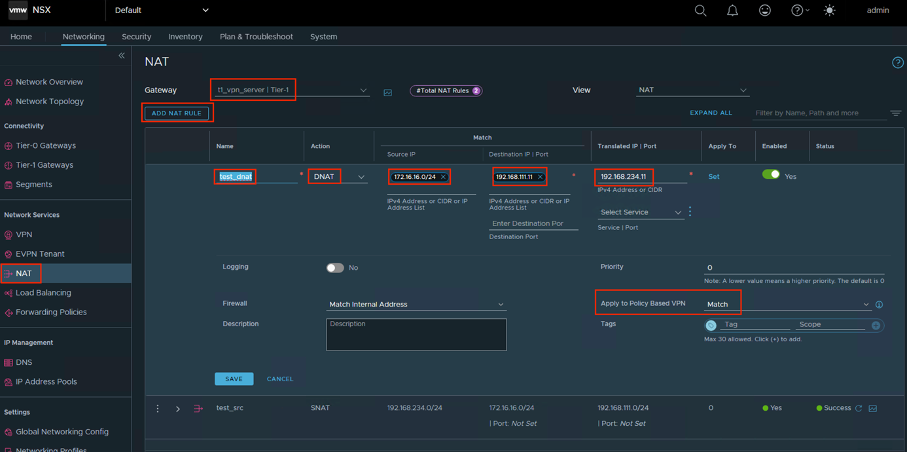Collapse the left sidebar with double chevron

click(122, 56)
